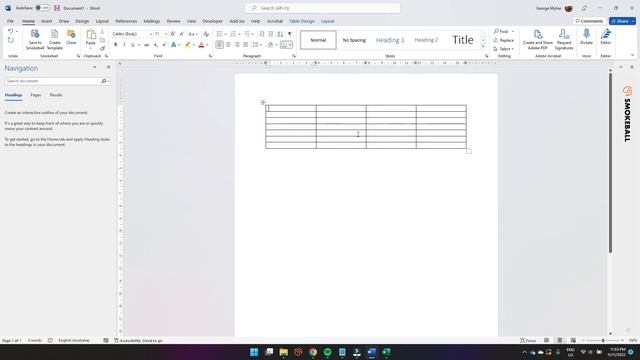Screen dimensions: 640x360
Task: Click the Redo icon
Action: point(11,40)
